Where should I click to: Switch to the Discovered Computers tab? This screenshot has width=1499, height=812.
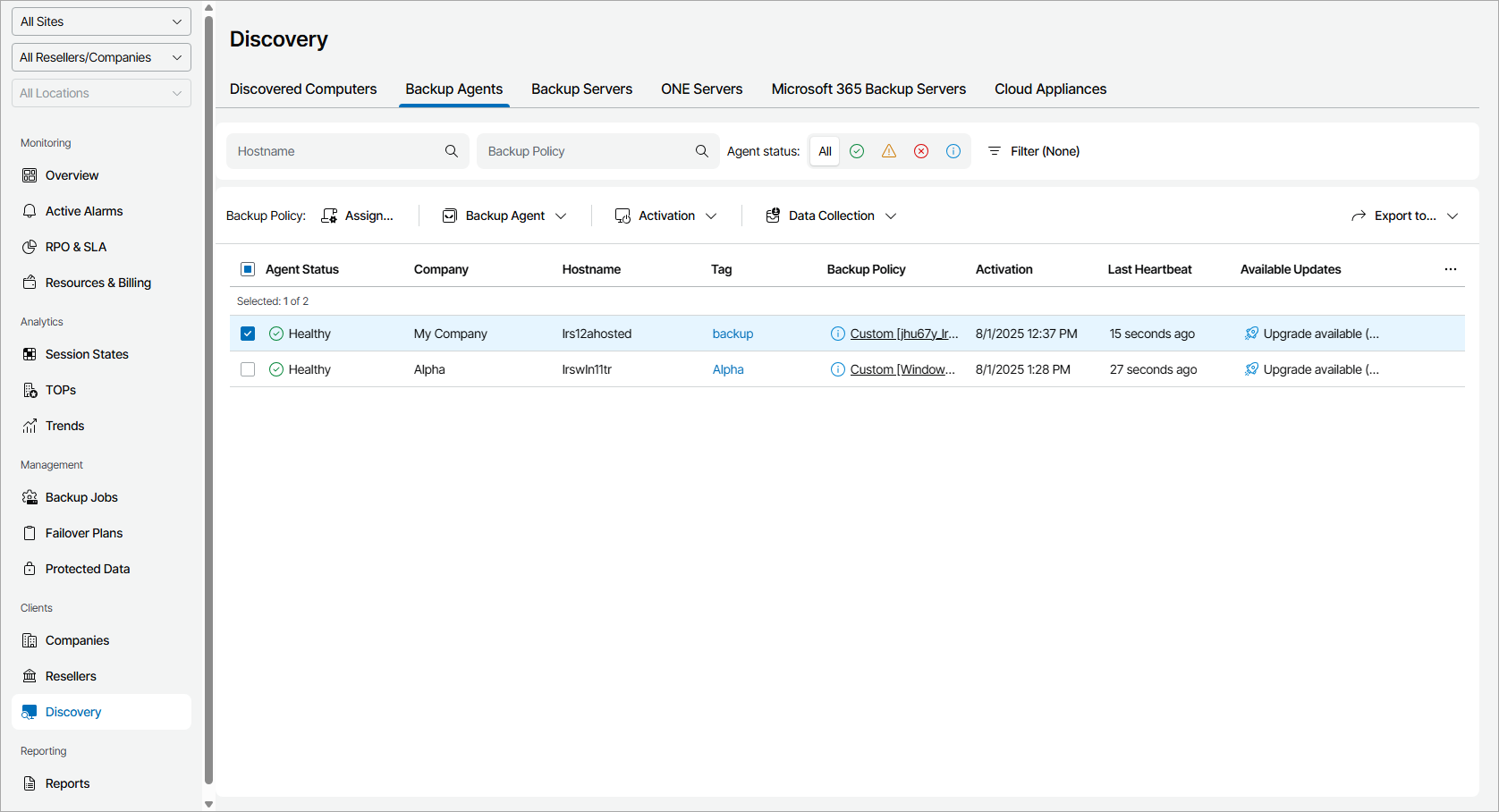pos(303,89)
